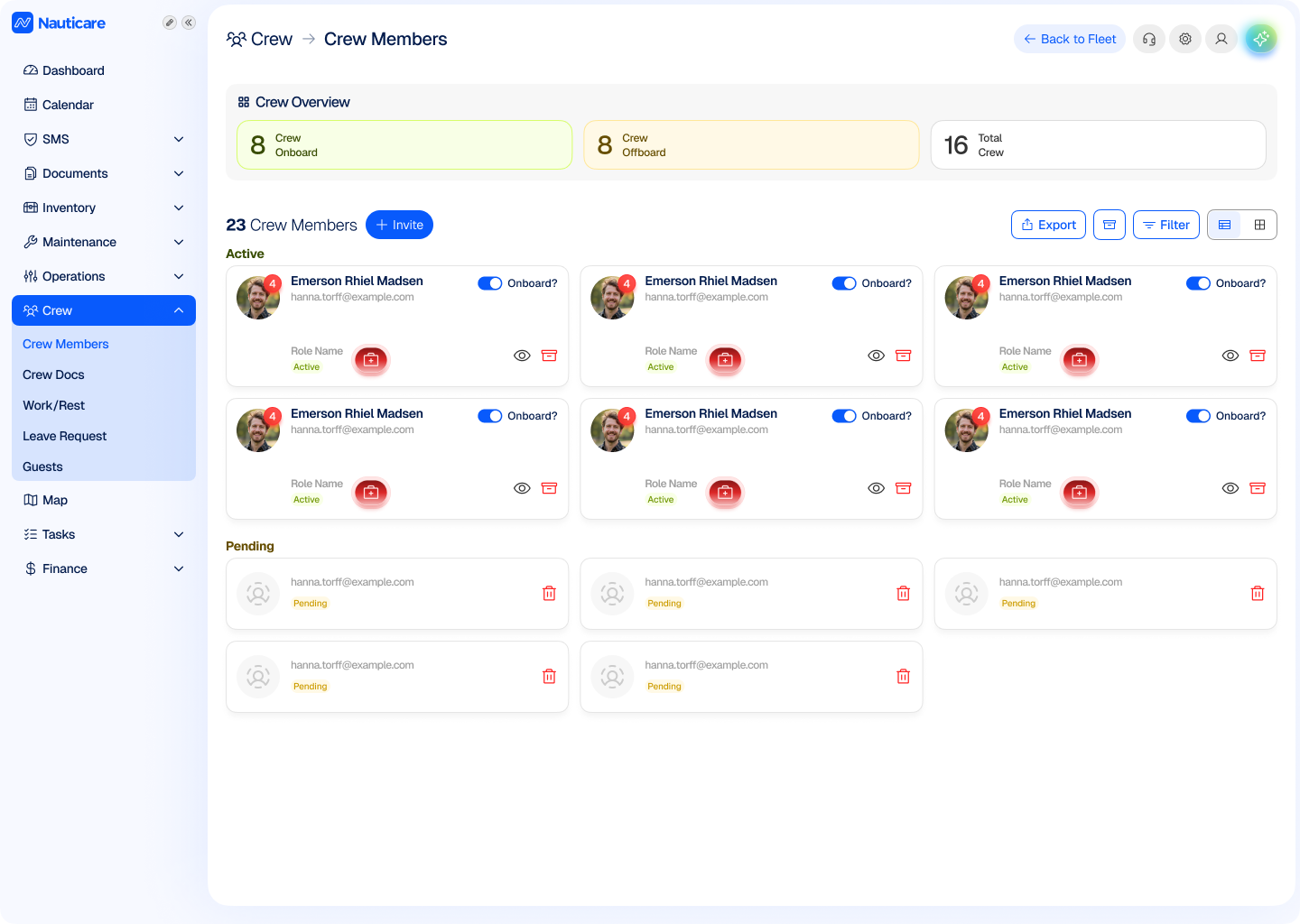Select Leave Request submenu item
The image size is (1300, 924).
tap(64, 436)
